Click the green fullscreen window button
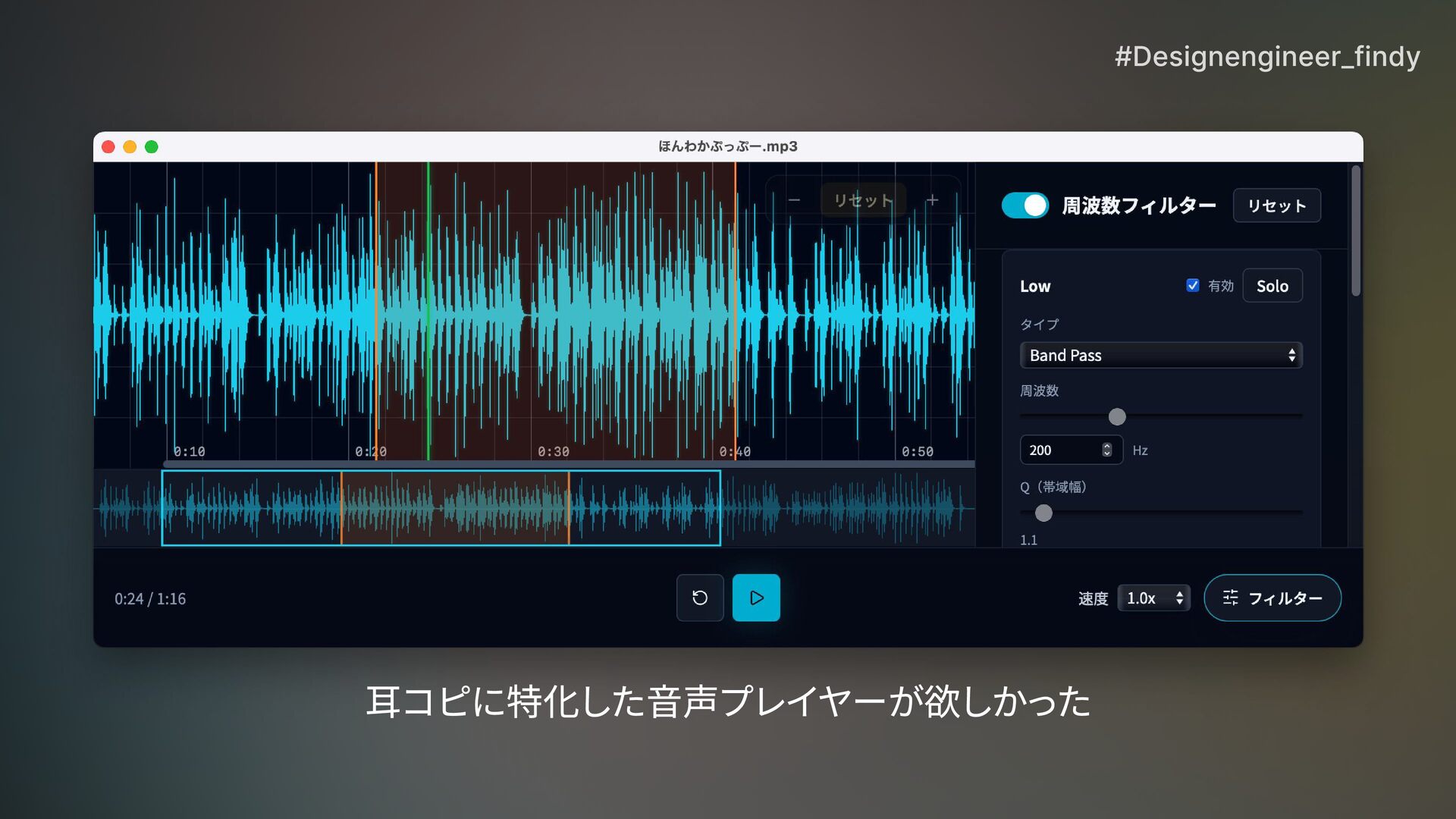This screenshot has height=819, width=1456. (x=152, y=146)
